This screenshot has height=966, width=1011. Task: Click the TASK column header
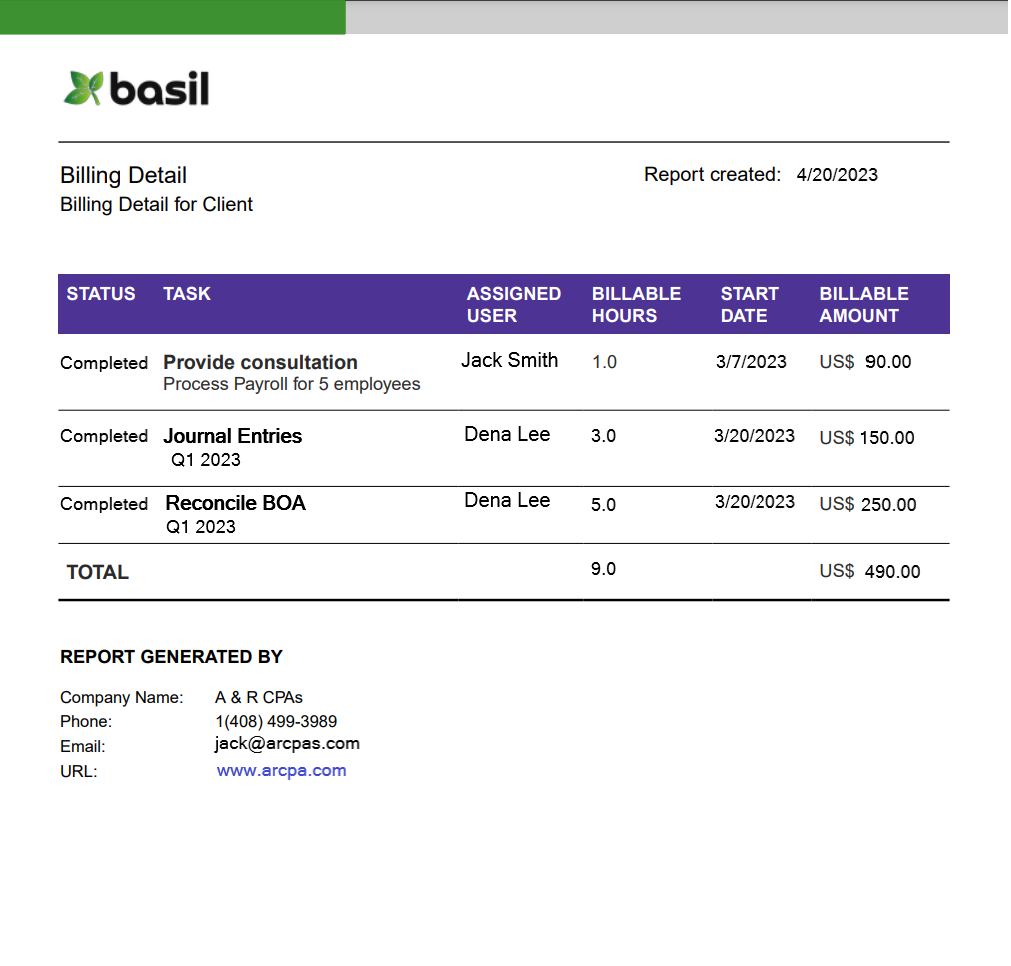[x=187, y=294]
